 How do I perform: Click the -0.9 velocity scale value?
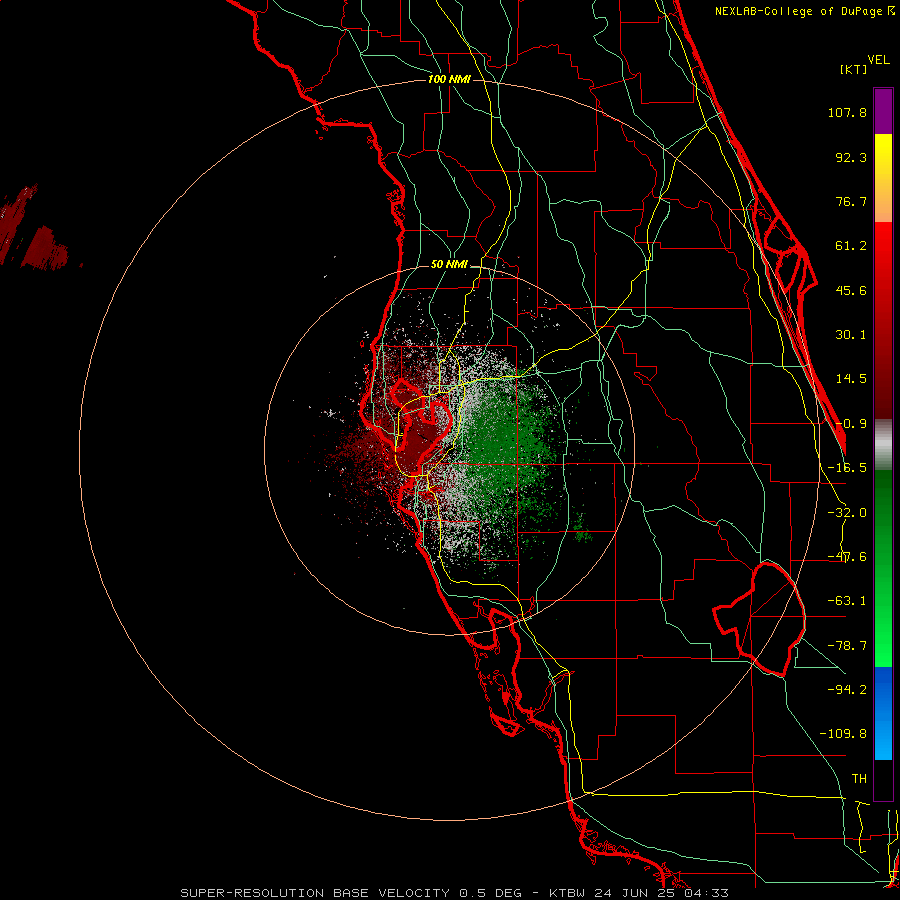[x=851, y=424]
